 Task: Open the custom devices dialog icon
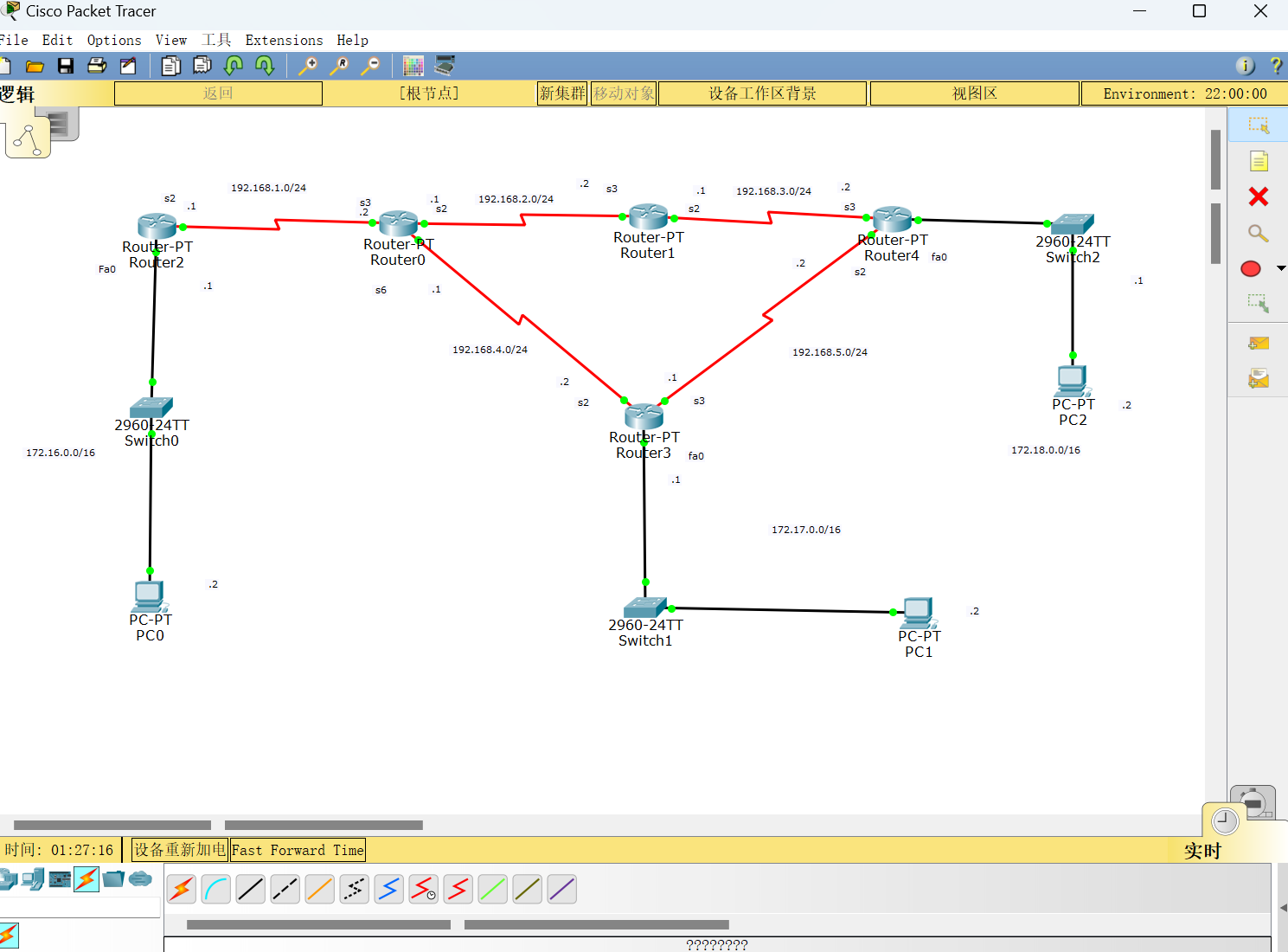[445, 66]
